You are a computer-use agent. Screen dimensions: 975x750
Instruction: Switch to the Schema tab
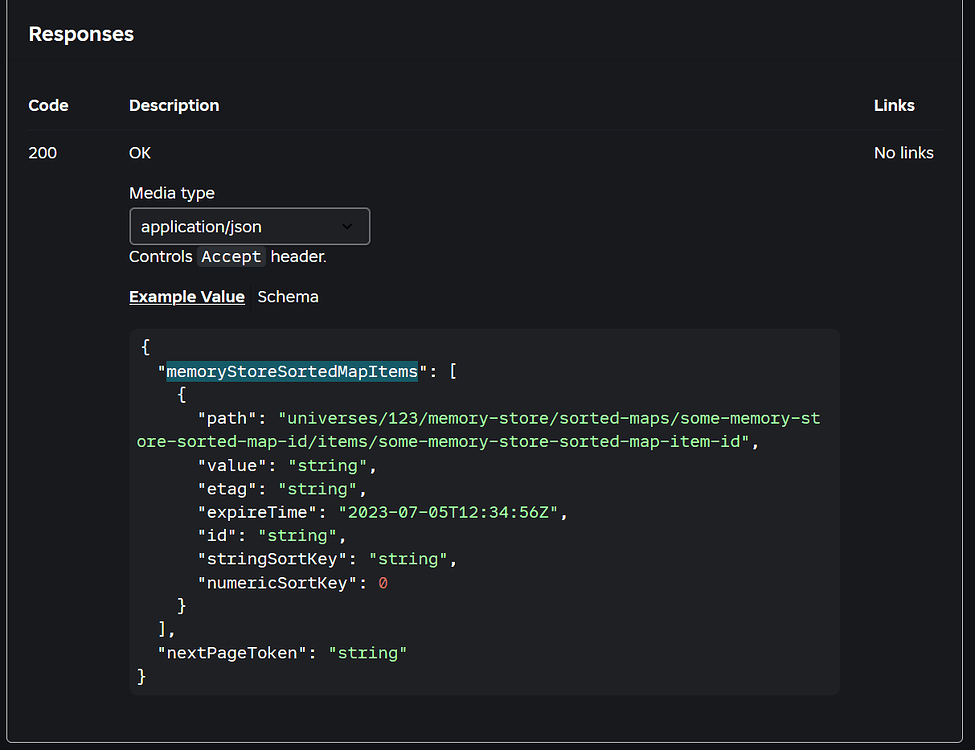tap(288, 297)
